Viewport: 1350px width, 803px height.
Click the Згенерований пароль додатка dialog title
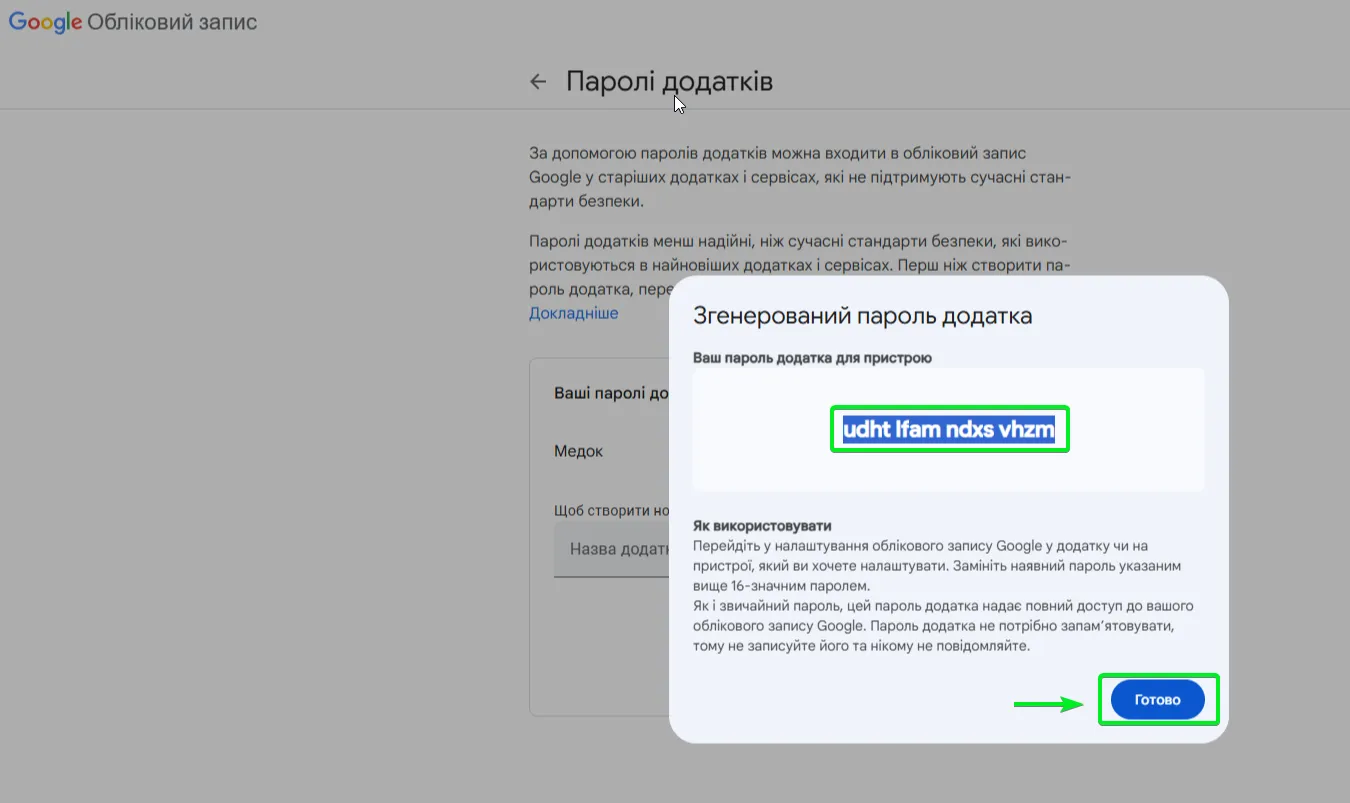pyautogui.click(x=863, y=316)
